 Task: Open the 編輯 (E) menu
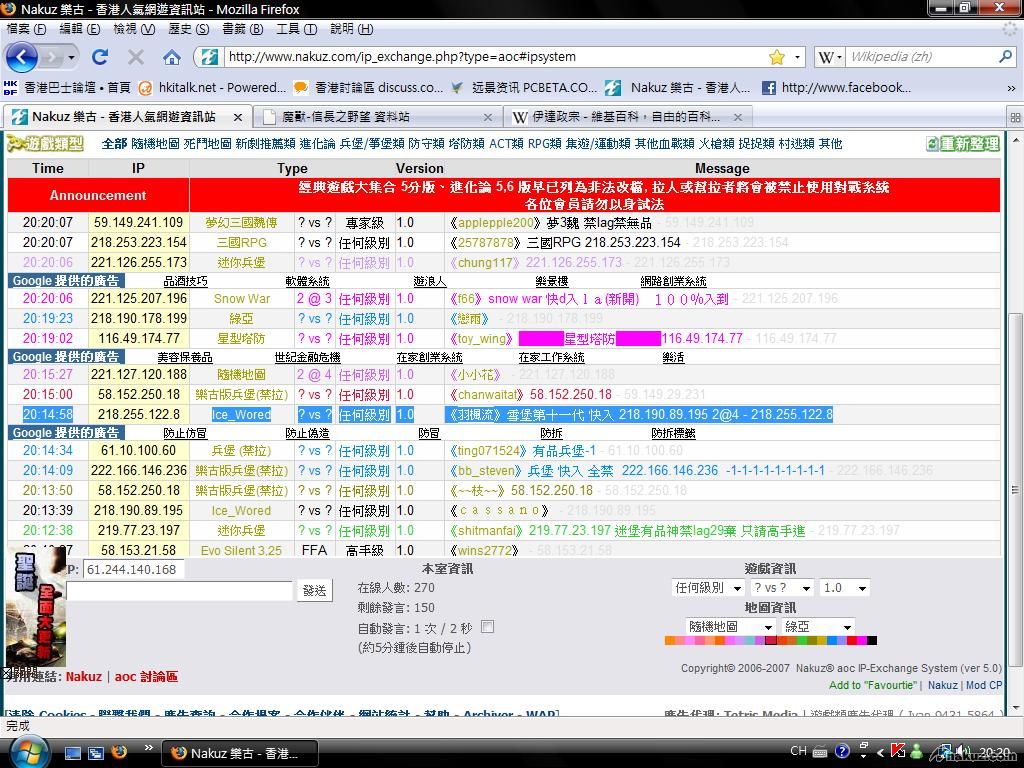click(x=80, y=29)
